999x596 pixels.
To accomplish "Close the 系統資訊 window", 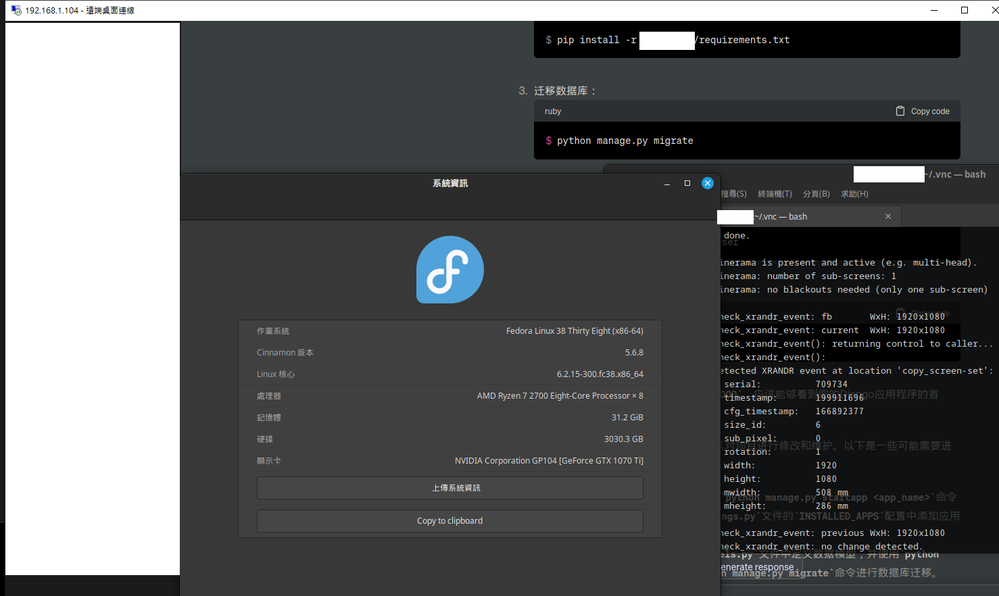I will pos(707,183).
